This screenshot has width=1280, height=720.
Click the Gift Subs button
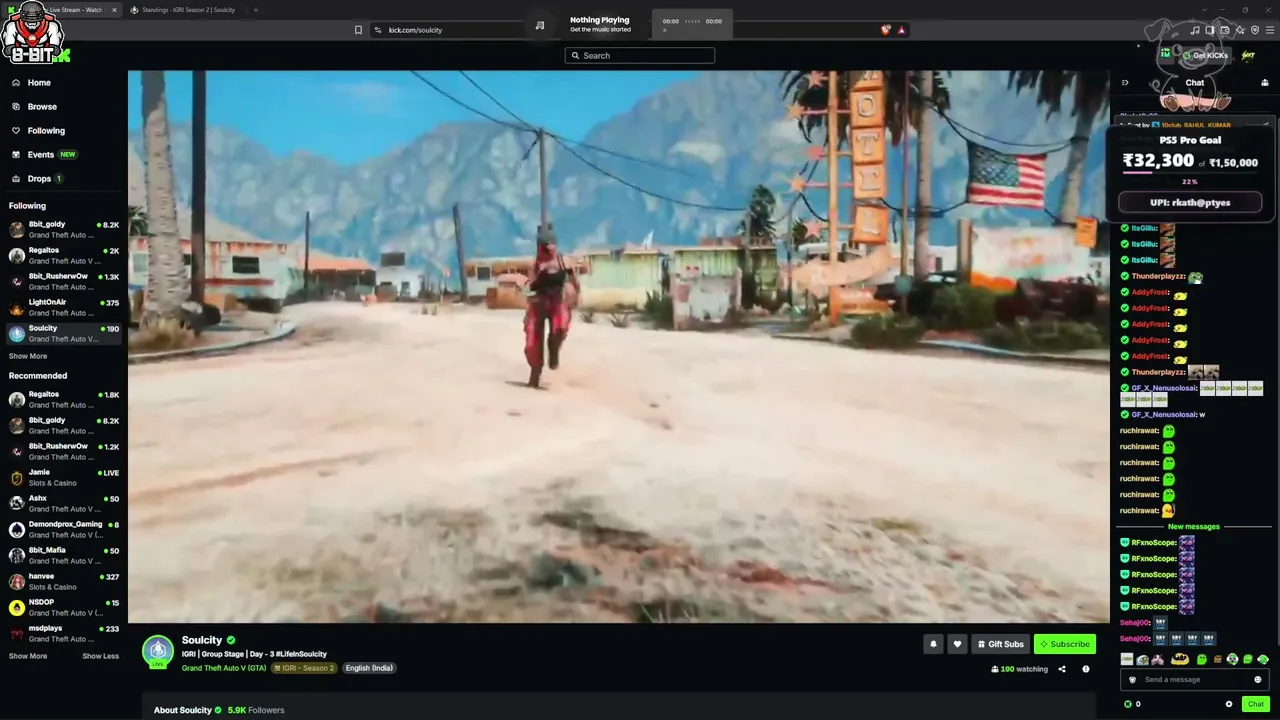tap(1000, 644)
